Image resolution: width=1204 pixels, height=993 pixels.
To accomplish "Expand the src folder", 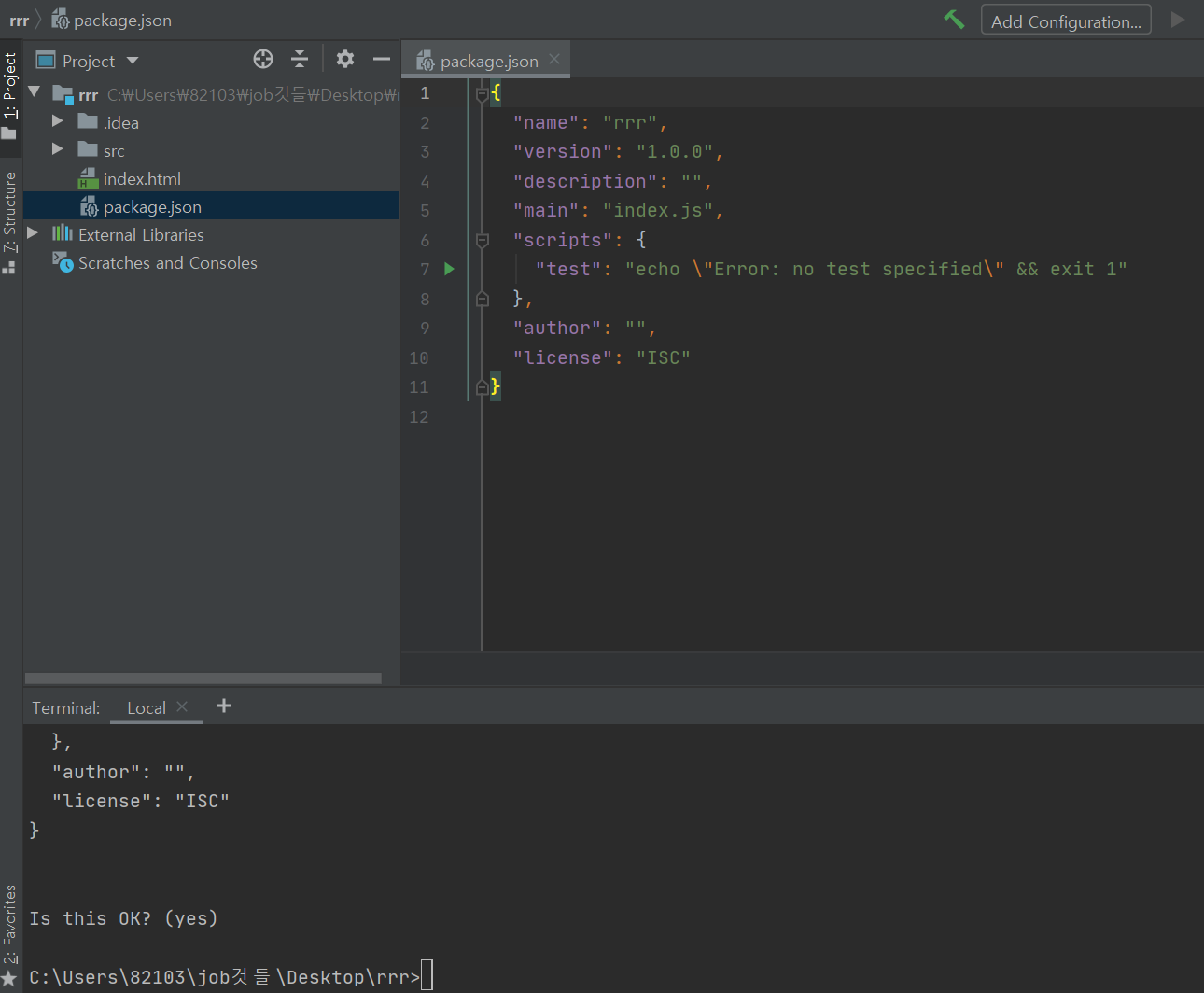I will tap(58, 149).
